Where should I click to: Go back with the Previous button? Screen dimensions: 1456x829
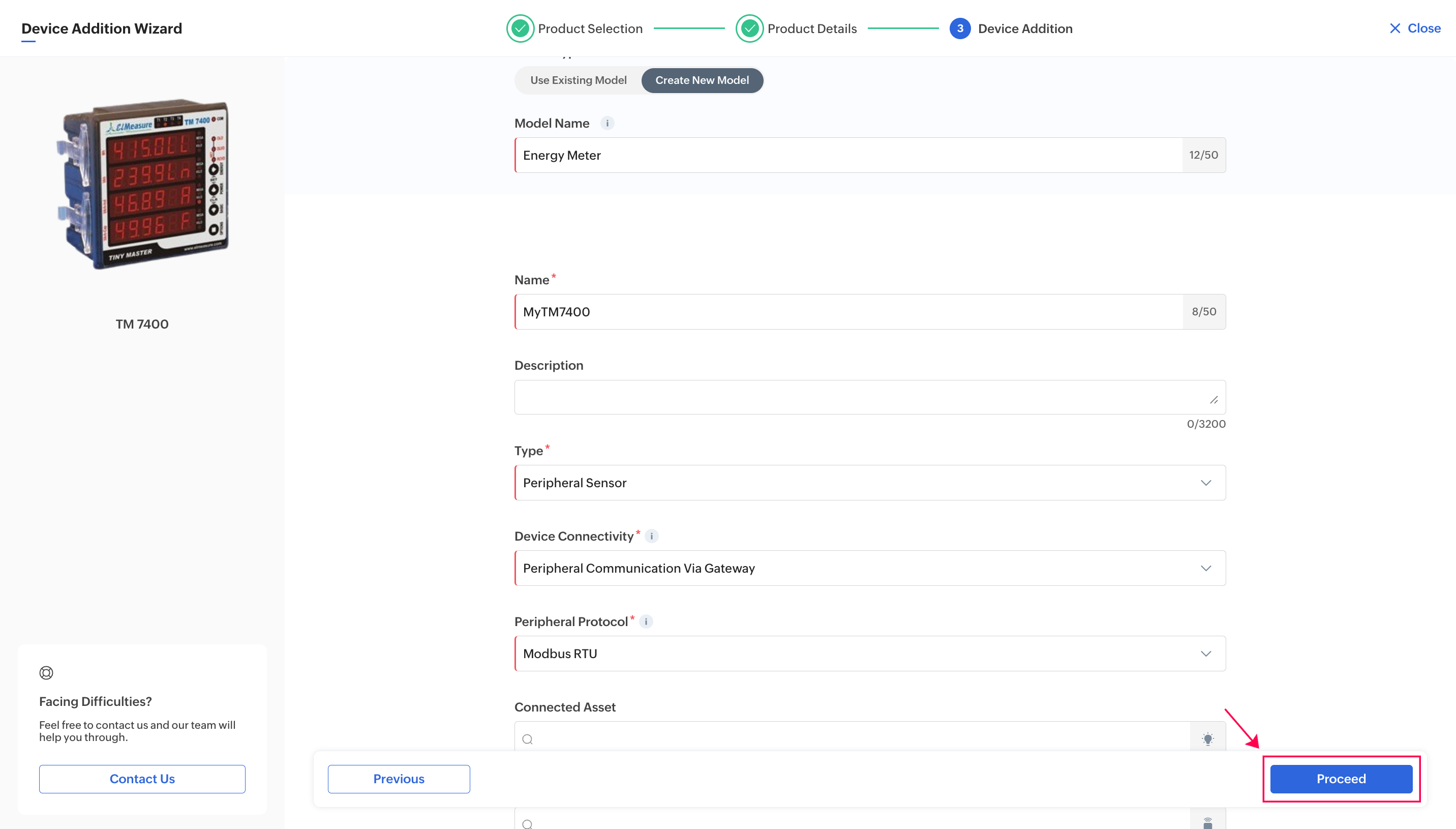coord(398,778)
